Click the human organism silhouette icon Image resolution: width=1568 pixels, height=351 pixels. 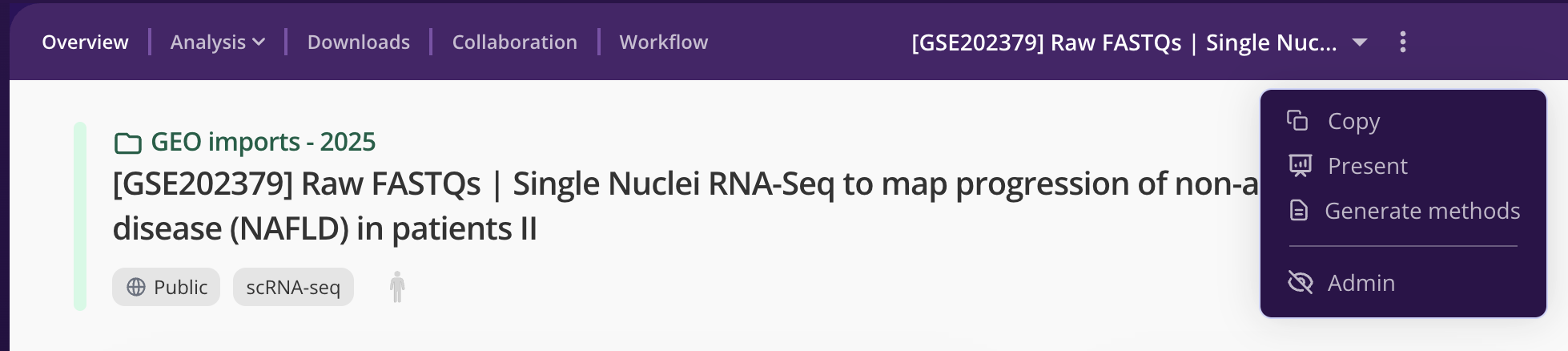pos(397,287)
